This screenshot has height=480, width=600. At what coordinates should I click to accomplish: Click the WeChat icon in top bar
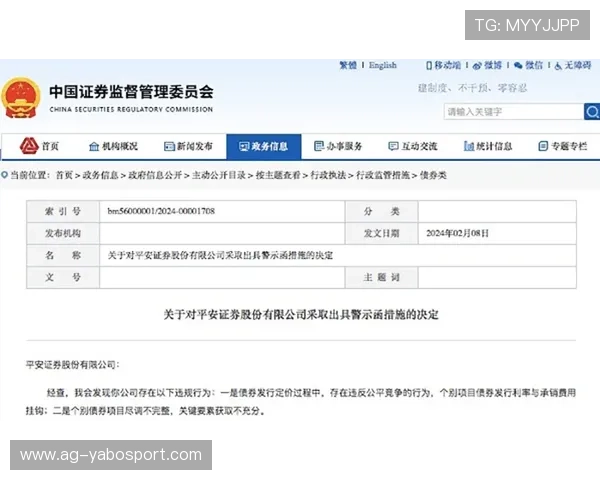[x=518, y=65]
